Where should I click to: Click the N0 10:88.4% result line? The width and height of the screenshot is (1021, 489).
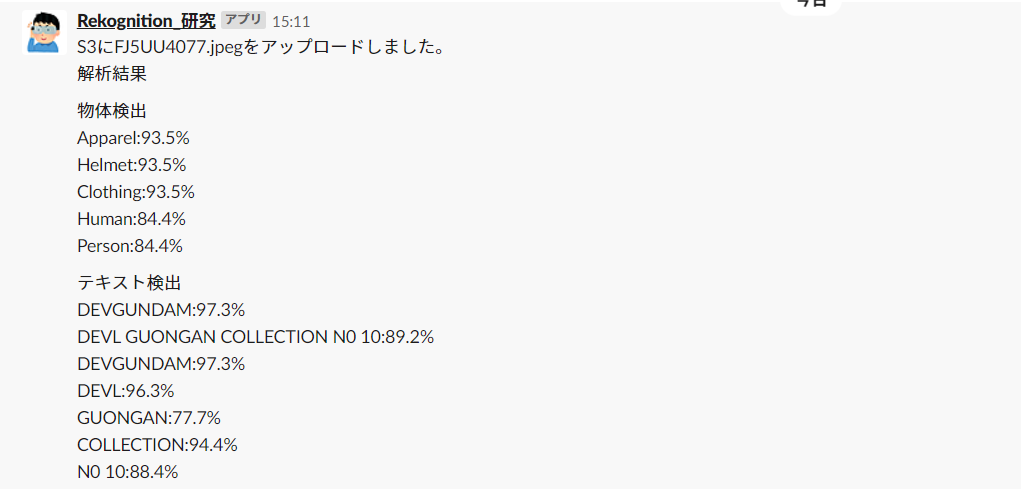point(127,472)
